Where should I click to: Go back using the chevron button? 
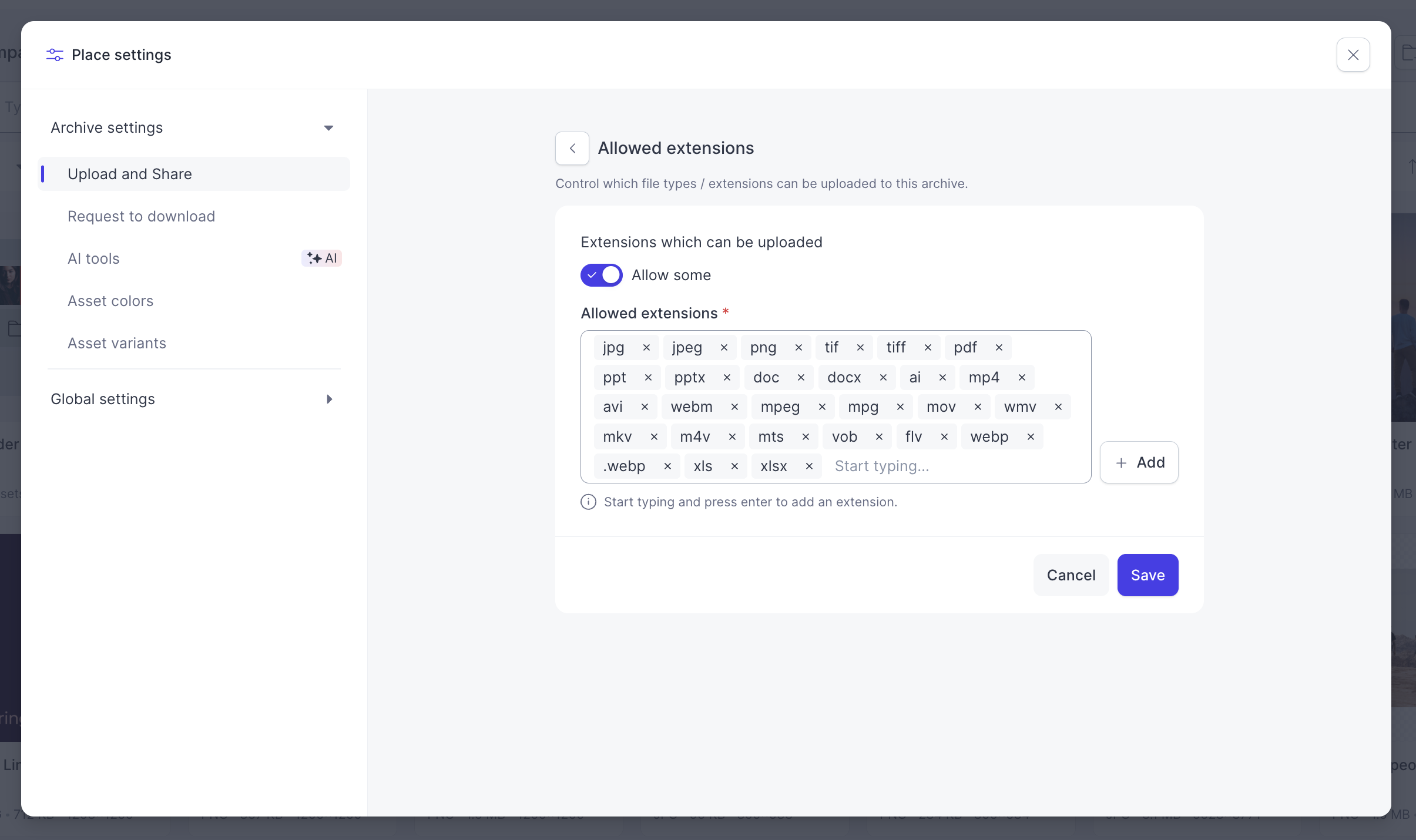[572, 149]
